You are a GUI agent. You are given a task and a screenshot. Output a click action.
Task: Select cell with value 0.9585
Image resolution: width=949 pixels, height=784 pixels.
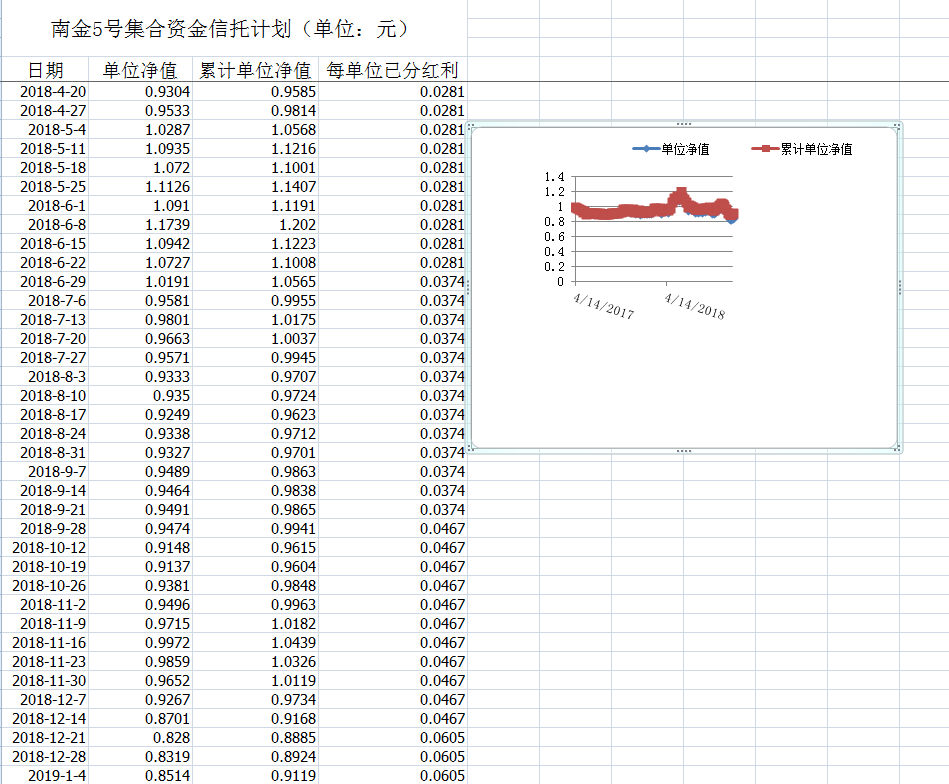click(x=255, y=91)
